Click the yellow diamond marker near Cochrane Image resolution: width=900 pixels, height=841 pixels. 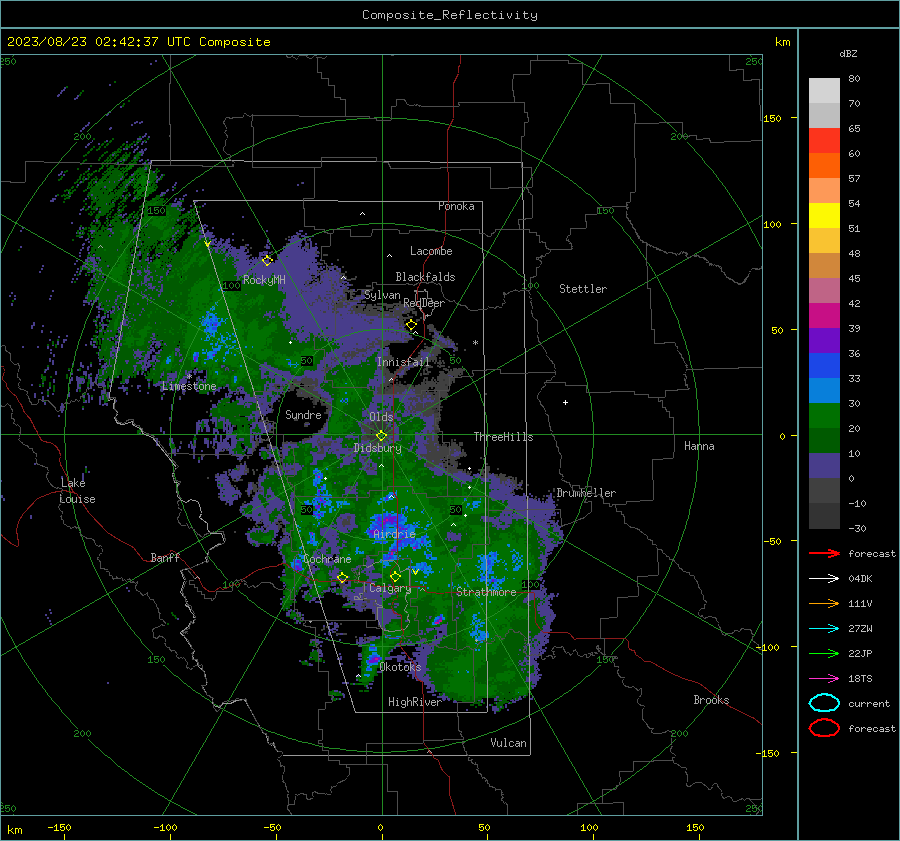pyautogui.click(x=342, y=577)
